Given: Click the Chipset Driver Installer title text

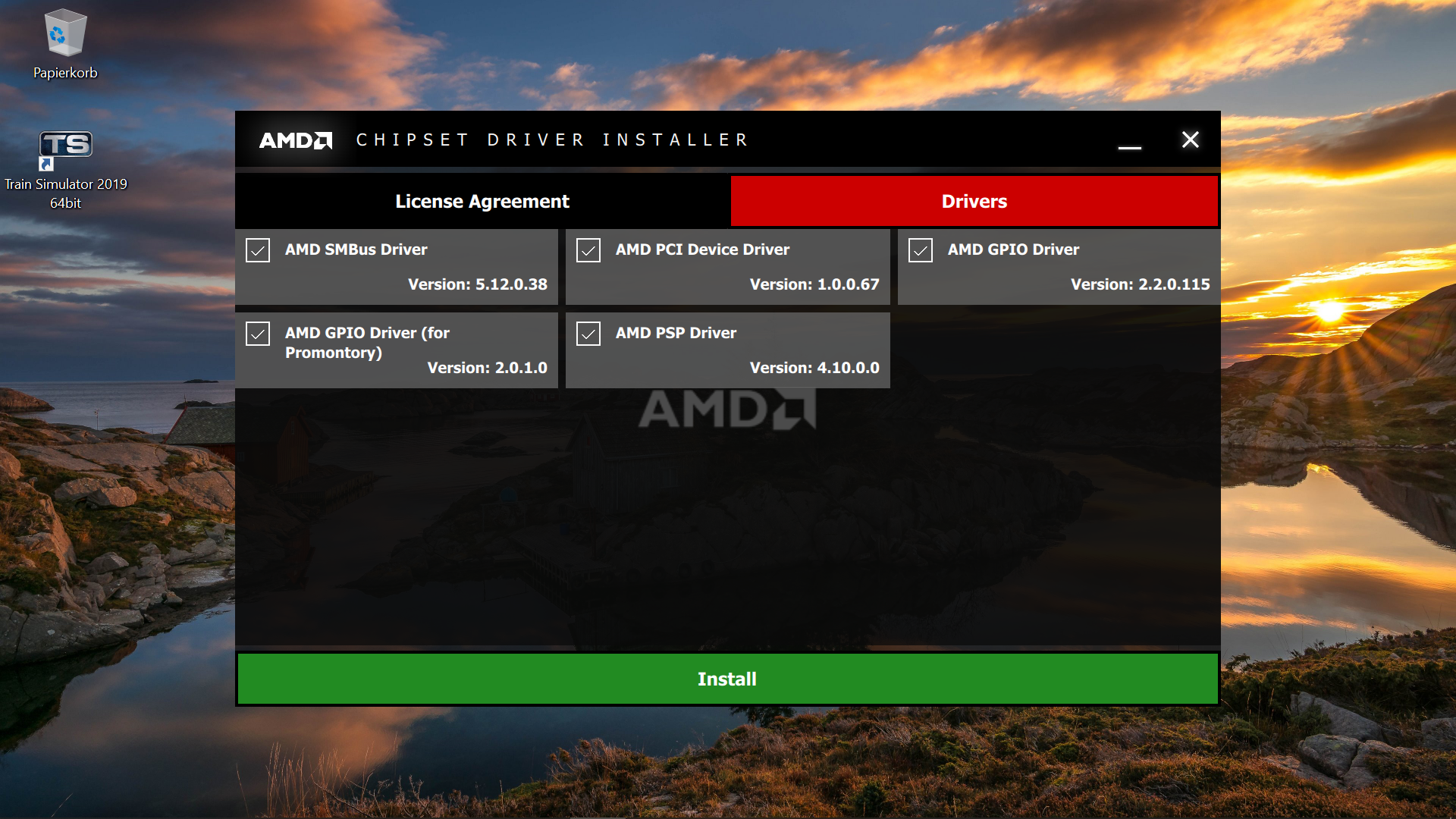Looking at the screenshot, I should (x=552, y=140).
